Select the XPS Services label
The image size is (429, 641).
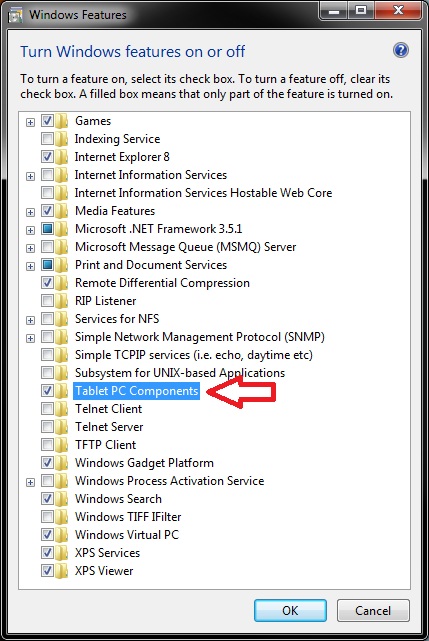(x=108, y=553)
